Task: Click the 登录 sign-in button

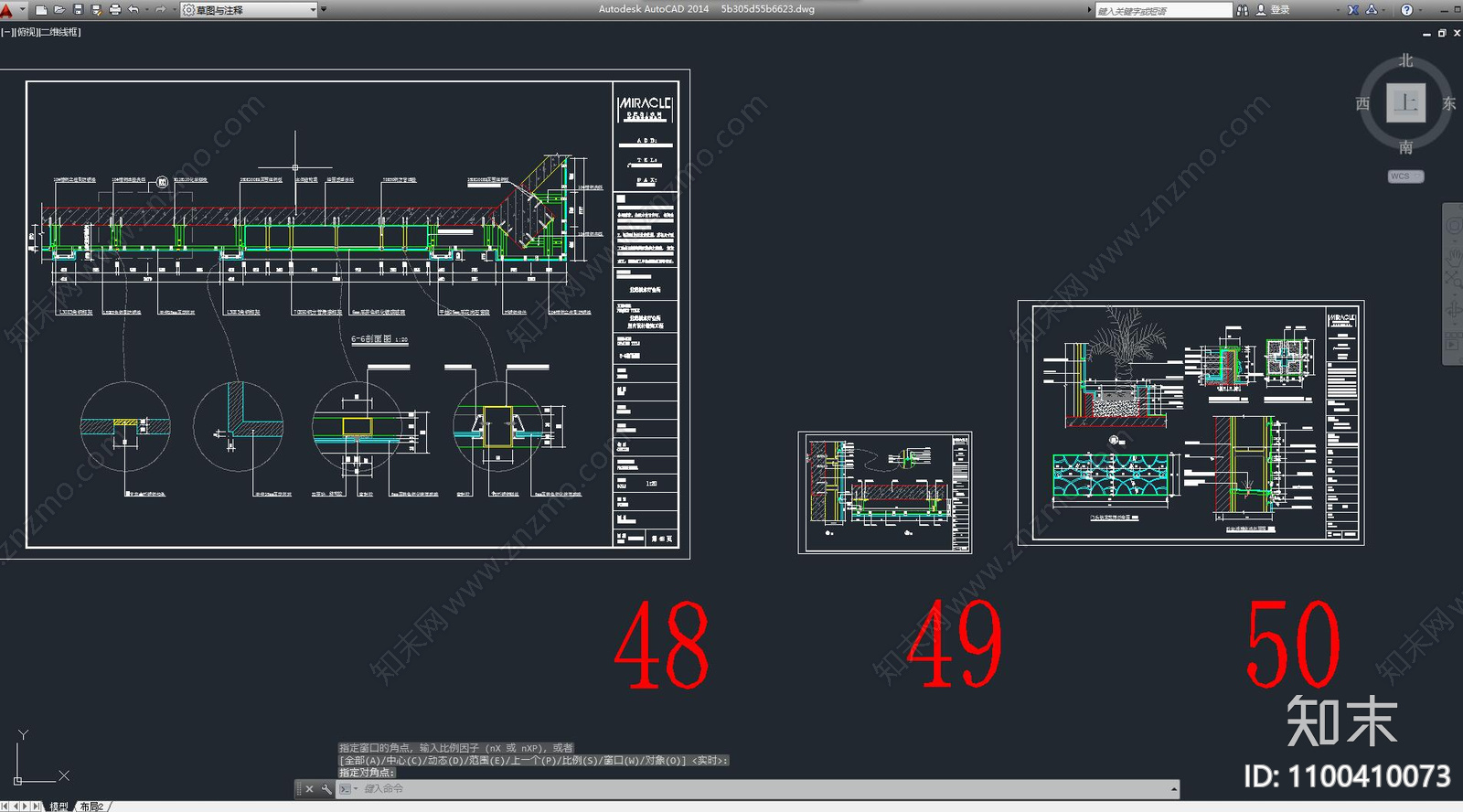Action: point(1273,10)
